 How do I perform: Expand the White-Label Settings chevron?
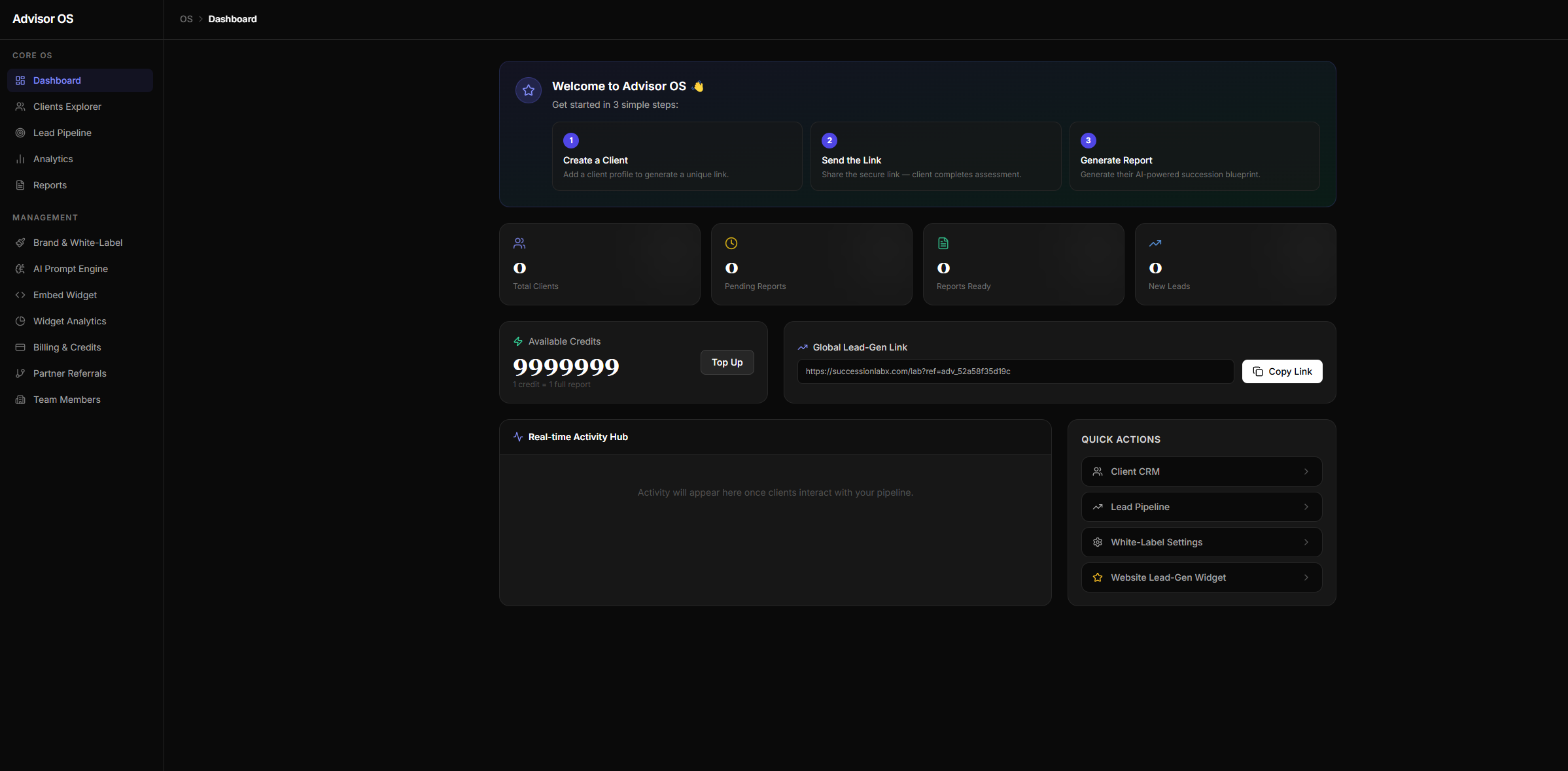[1306, 542]
